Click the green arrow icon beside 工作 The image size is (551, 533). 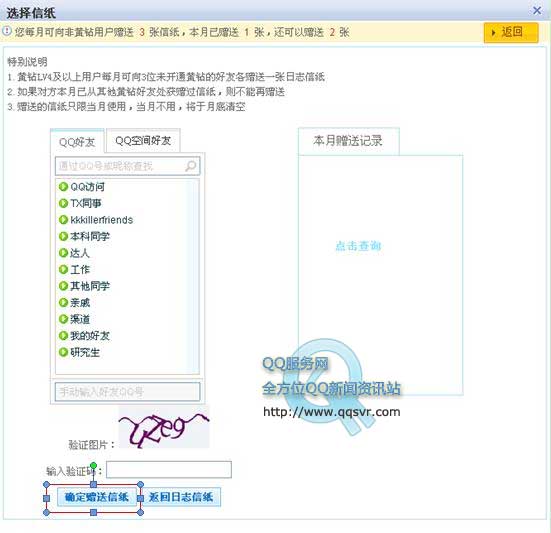[x=63, y=269]
